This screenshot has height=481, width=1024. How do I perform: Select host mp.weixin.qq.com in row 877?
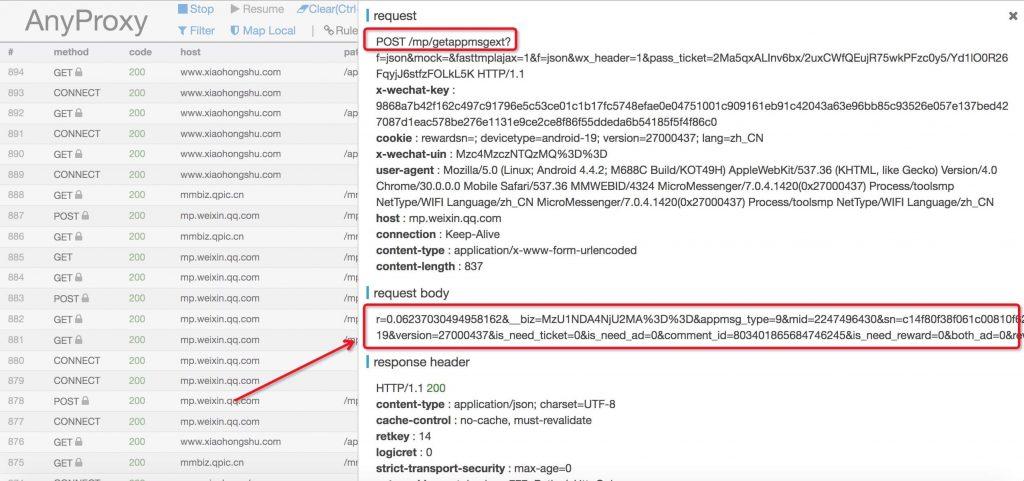point(219,422)
